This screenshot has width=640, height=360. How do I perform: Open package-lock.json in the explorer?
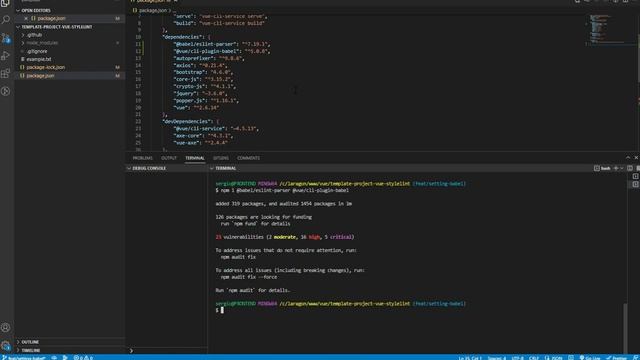point(70,67)
